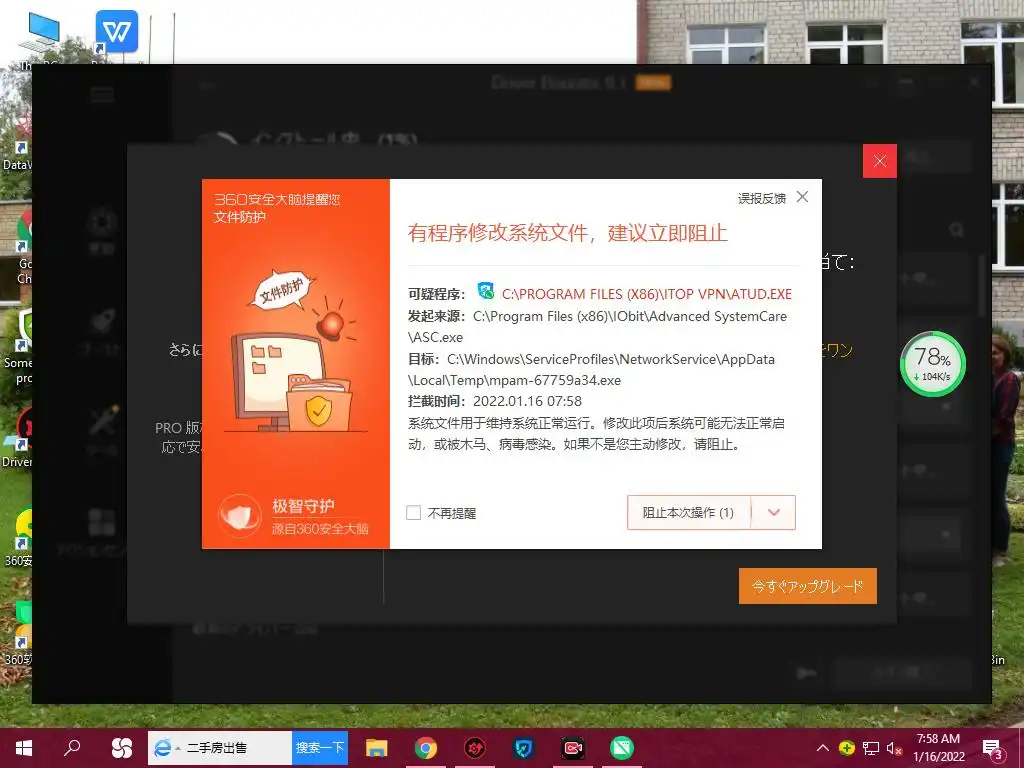
Task: Click the 发起来源 ASC.exe path text
Action: click(597, 327)
